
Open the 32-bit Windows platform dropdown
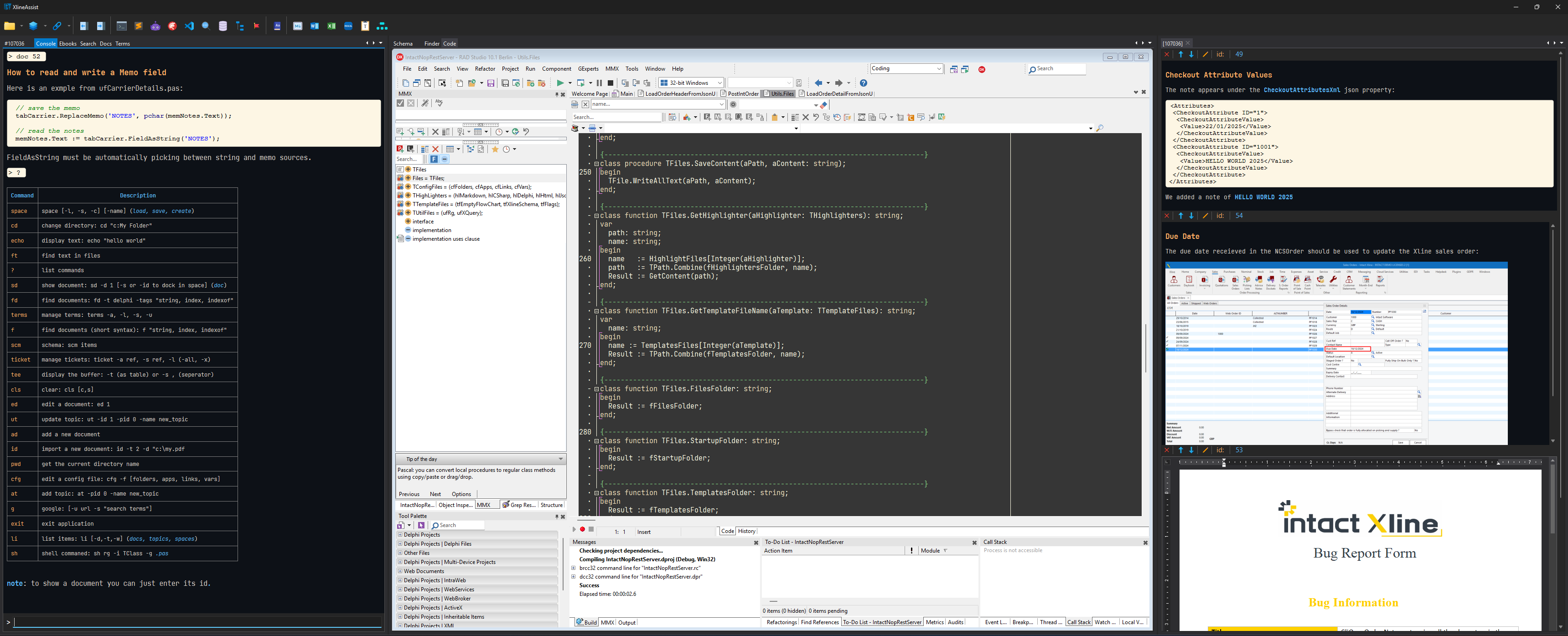tap(691, 83)
